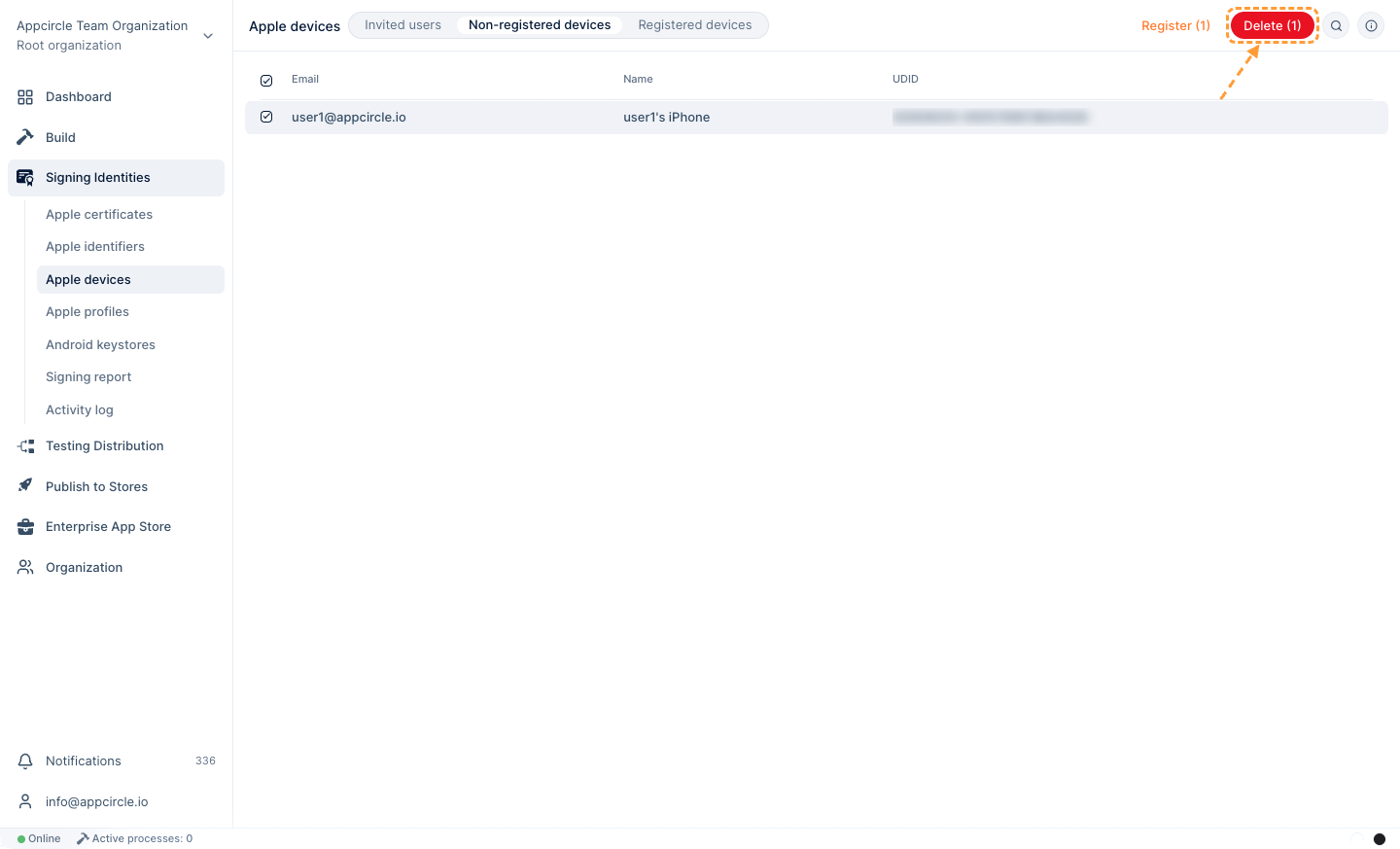
Task: Click the Appcircle Team Organization name
Action: click(102, 26)
